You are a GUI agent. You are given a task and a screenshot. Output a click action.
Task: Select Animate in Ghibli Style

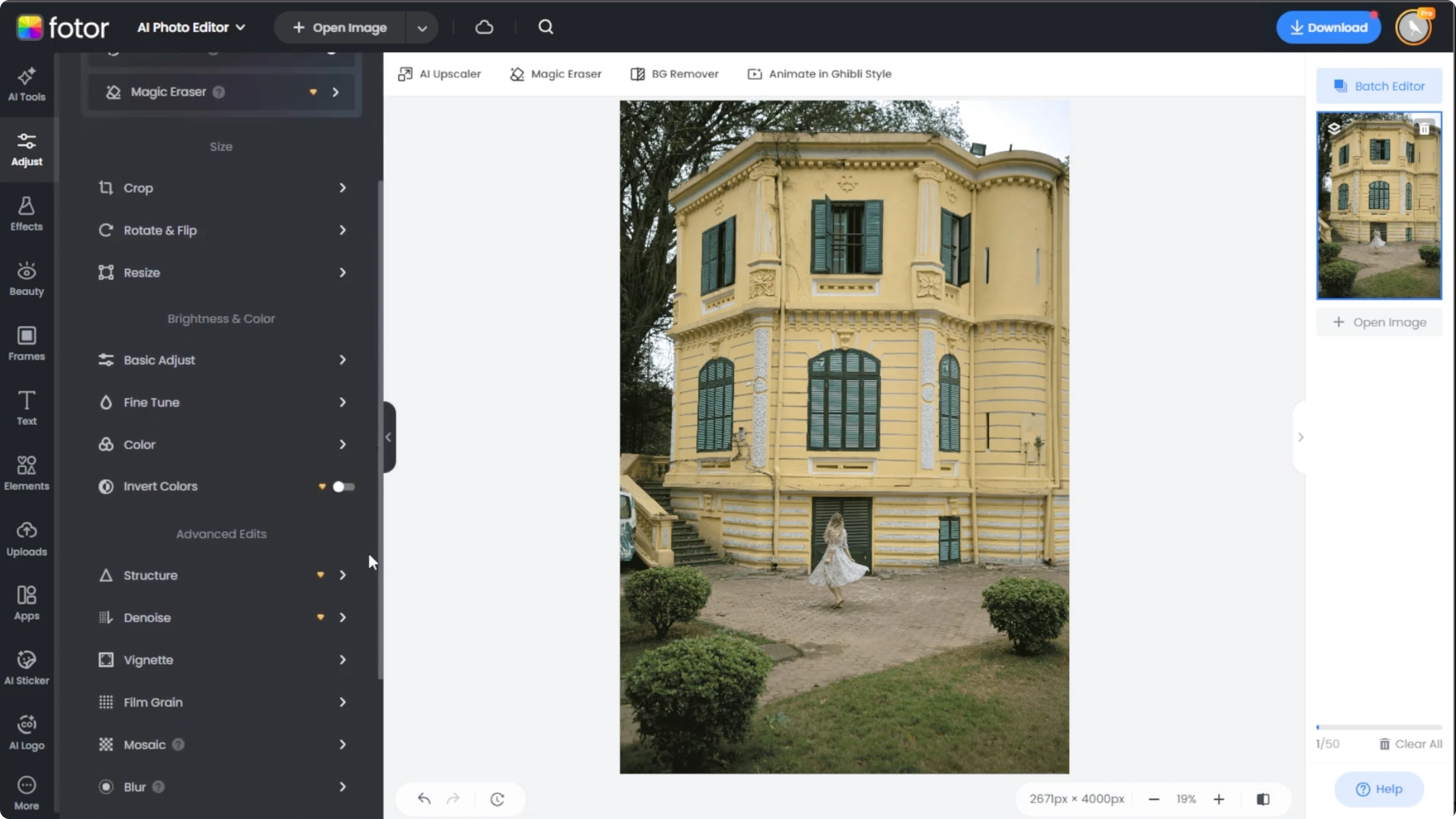point(819,74)
